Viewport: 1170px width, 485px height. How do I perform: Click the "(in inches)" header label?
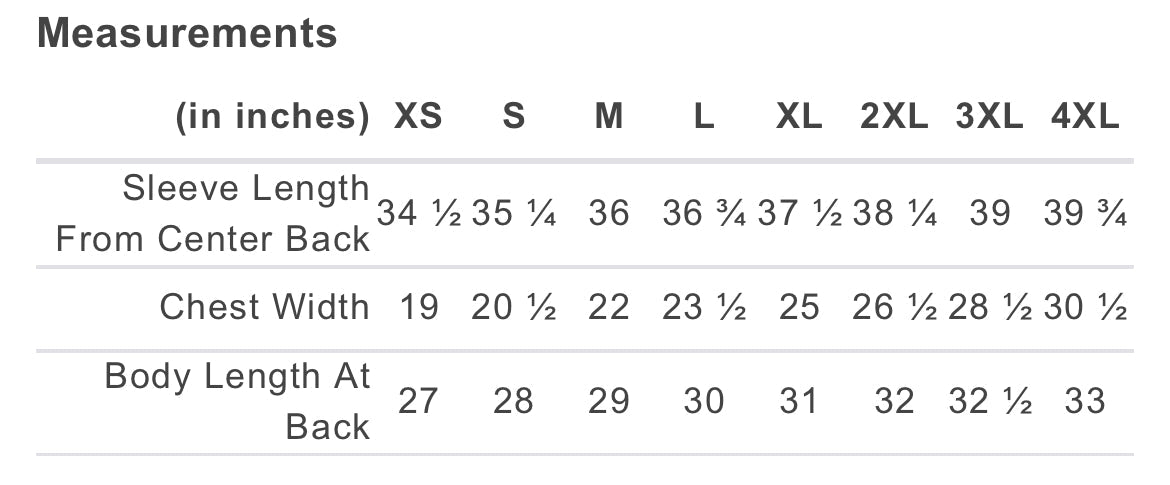click(272, 117)
